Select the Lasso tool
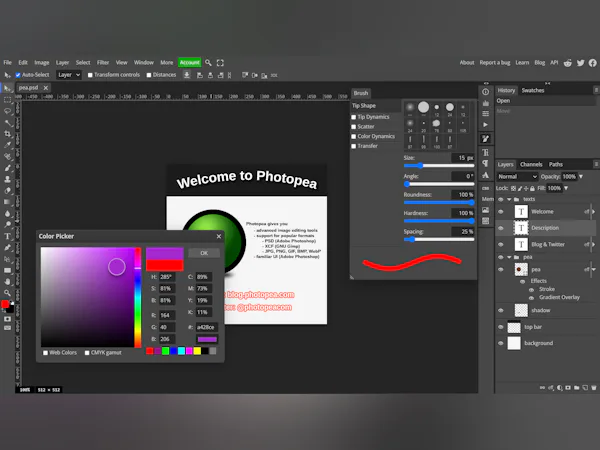The width and height of the screenshot is (600, 450). pos(7,111)
